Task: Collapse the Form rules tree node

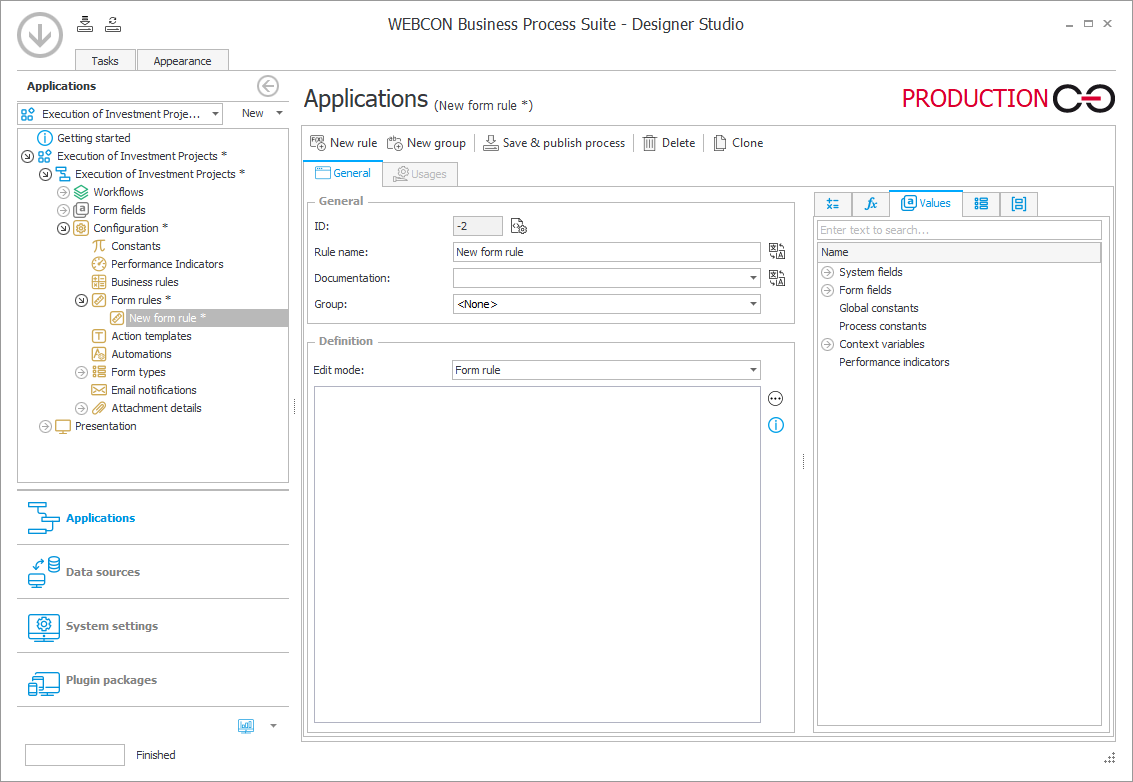Action: point(82,300)
